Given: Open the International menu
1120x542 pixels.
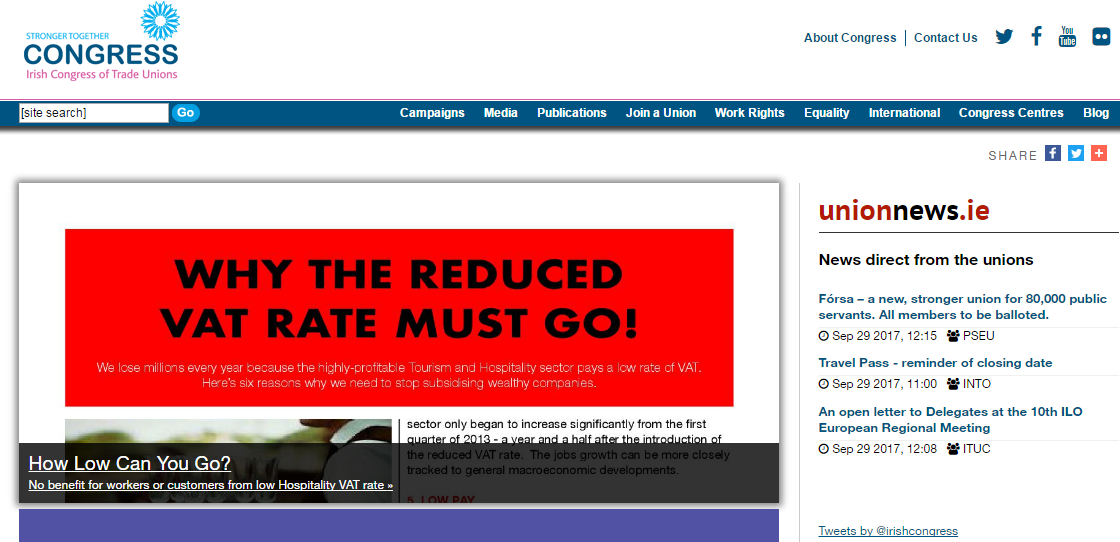Looking at the screenshot, I should click(904, 113).
